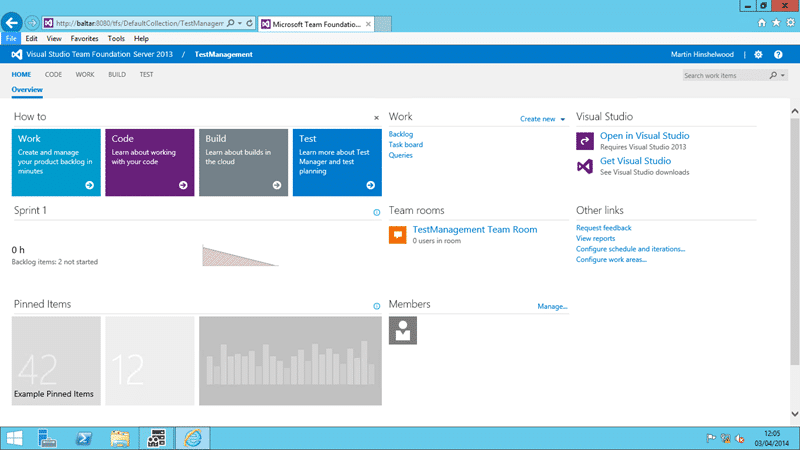Image resolution: width=800 pixels, height=450 pixels.
Task: Close the Microsoft Team Foundation tab
Action: click(x=368, y=24)
